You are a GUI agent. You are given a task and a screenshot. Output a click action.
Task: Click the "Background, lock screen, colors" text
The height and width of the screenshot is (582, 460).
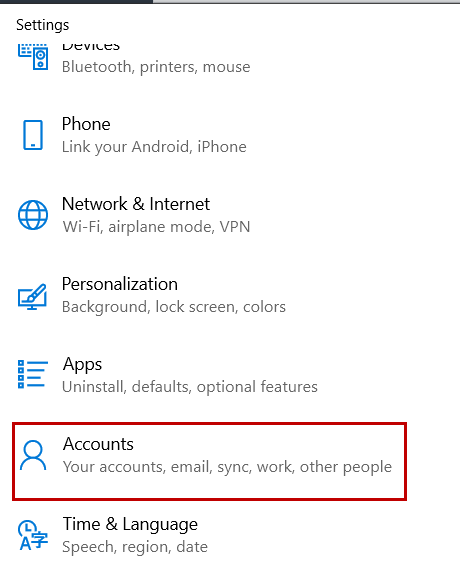coord(174,307)
